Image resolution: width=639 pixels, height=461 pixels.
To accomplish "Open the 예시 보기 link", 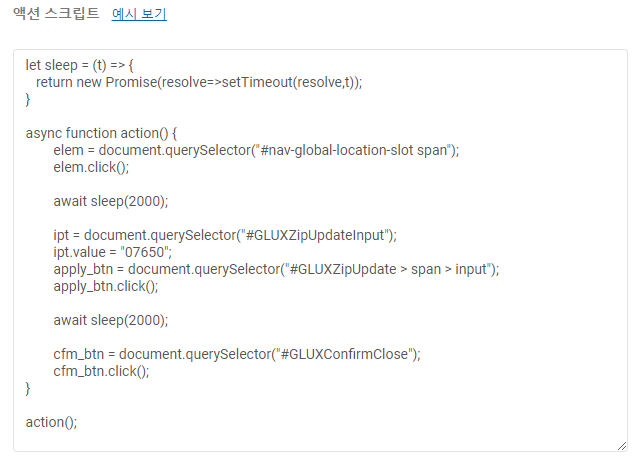I will (x=139, y=14).
